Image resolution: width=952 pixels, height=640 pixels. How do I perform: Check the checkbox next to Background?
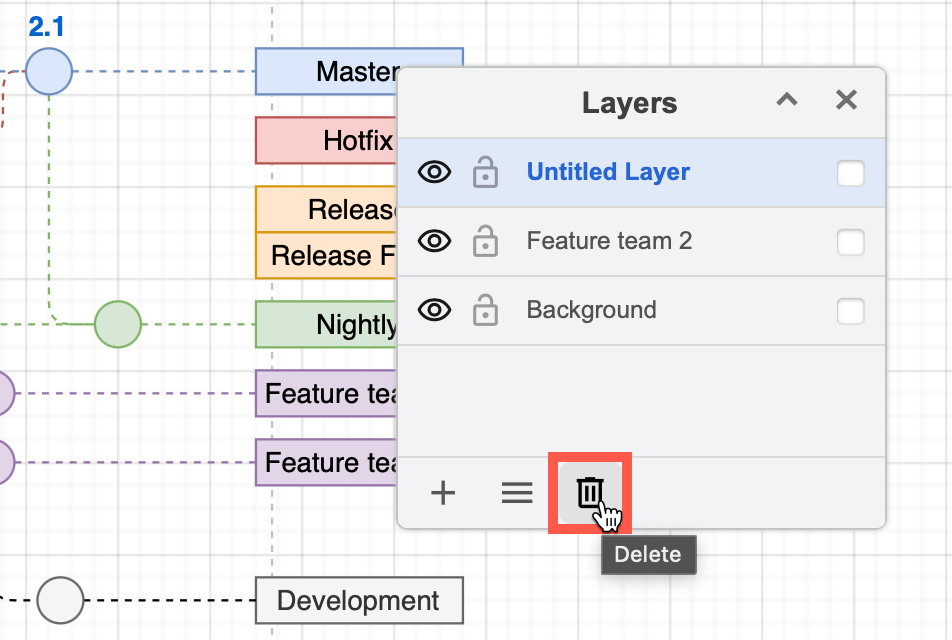pyautogui.click(x=850, y=310)
